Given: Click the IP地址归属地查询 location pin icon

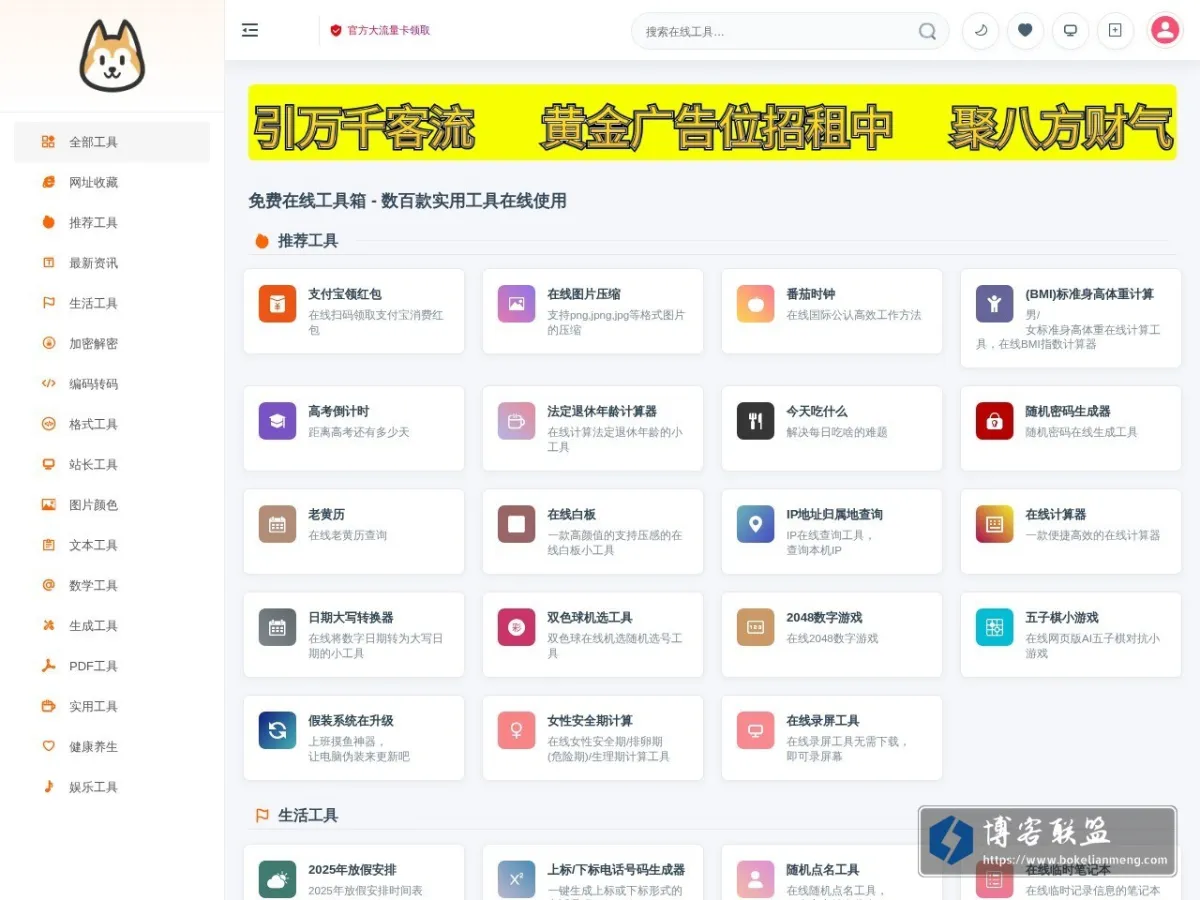Looking at the screenshot, I should tap(755, 524).
